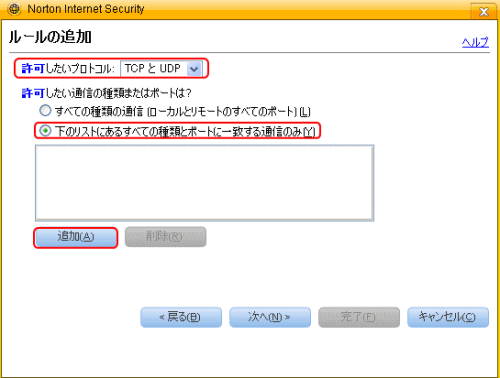The width and height of the screenshot is (500, 378).
Task: Go back with 戻る(B) button
Action: click(x=181, y=317)
